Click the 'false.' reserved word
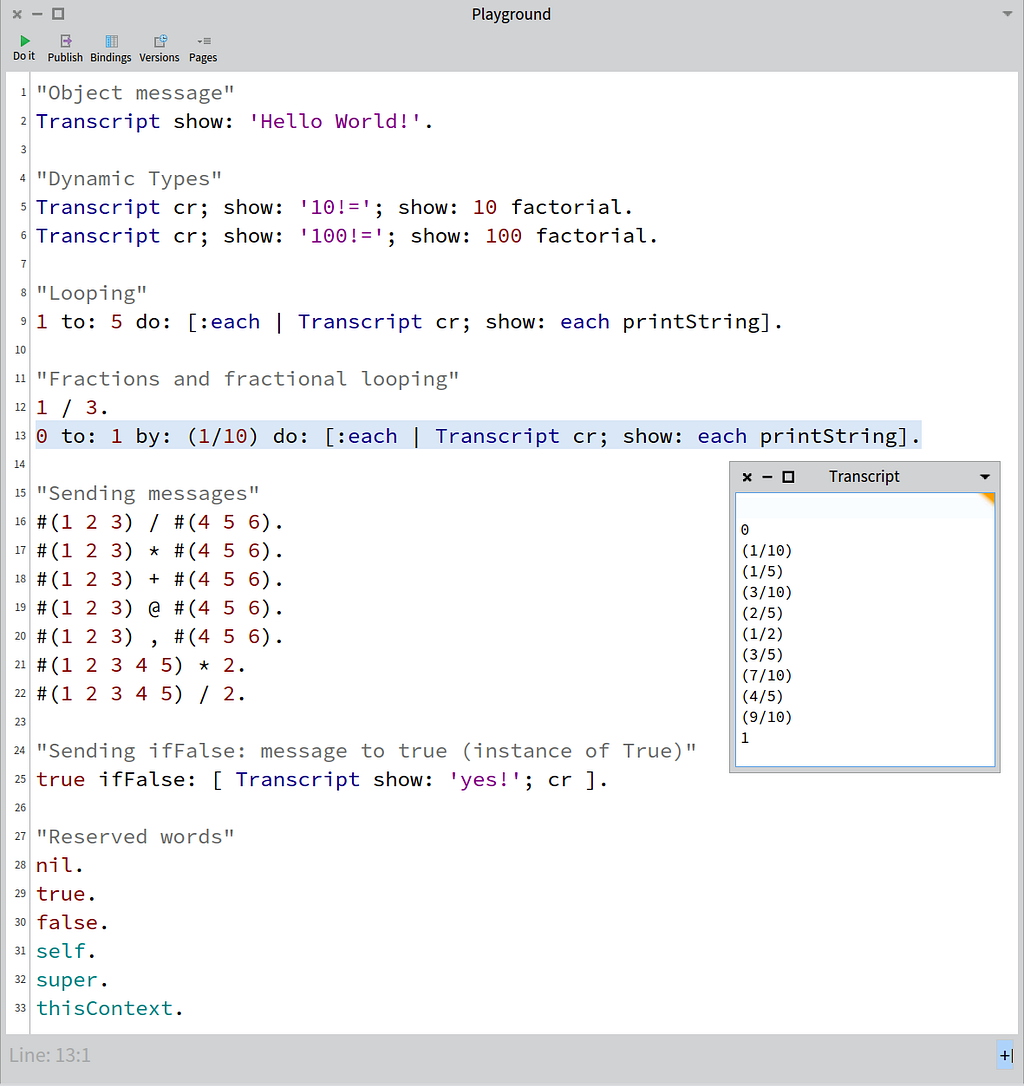The width and height of the screenshot is (1024, 1086). click(x=72, y=923)
